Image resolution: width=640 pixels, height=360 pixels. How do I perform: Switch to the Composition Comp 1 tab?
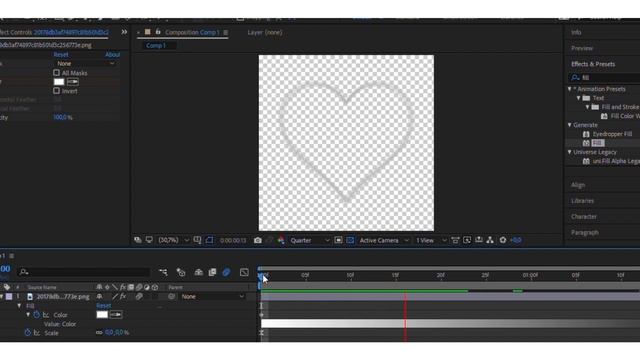point(192,32)
